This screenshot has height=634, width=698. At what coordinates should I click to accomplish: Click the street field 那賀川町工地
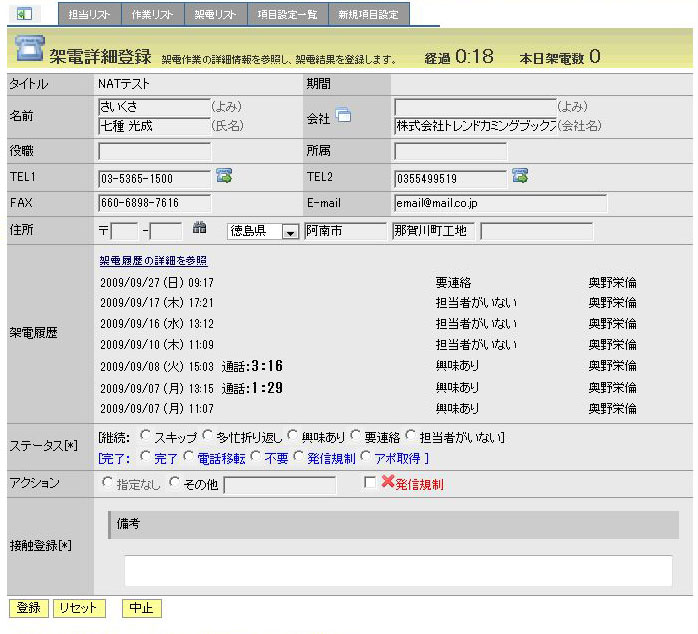click(x=433, y=232)
